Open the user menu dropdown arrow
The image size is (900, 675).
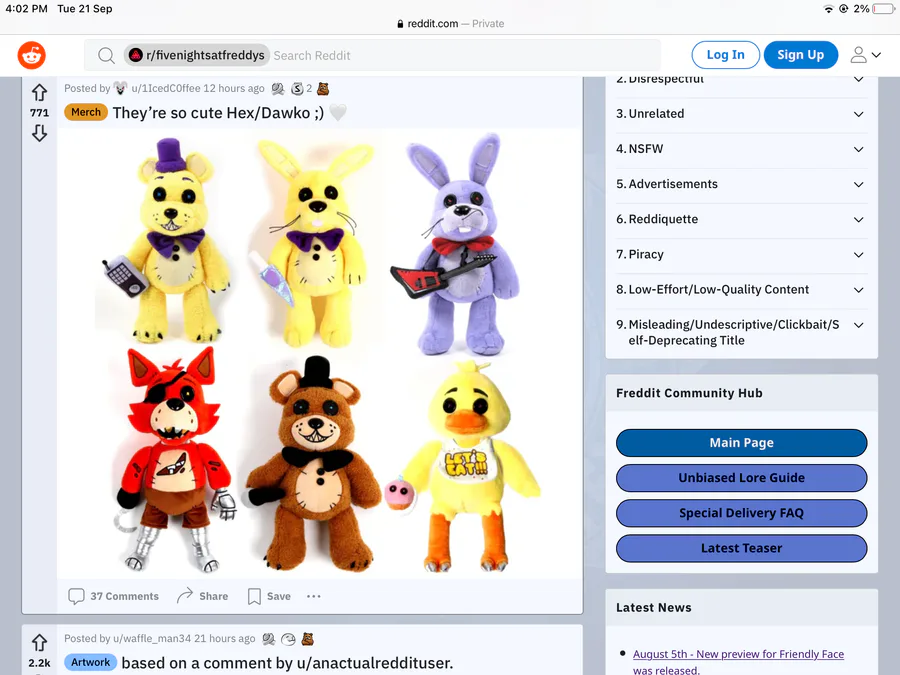876,55
